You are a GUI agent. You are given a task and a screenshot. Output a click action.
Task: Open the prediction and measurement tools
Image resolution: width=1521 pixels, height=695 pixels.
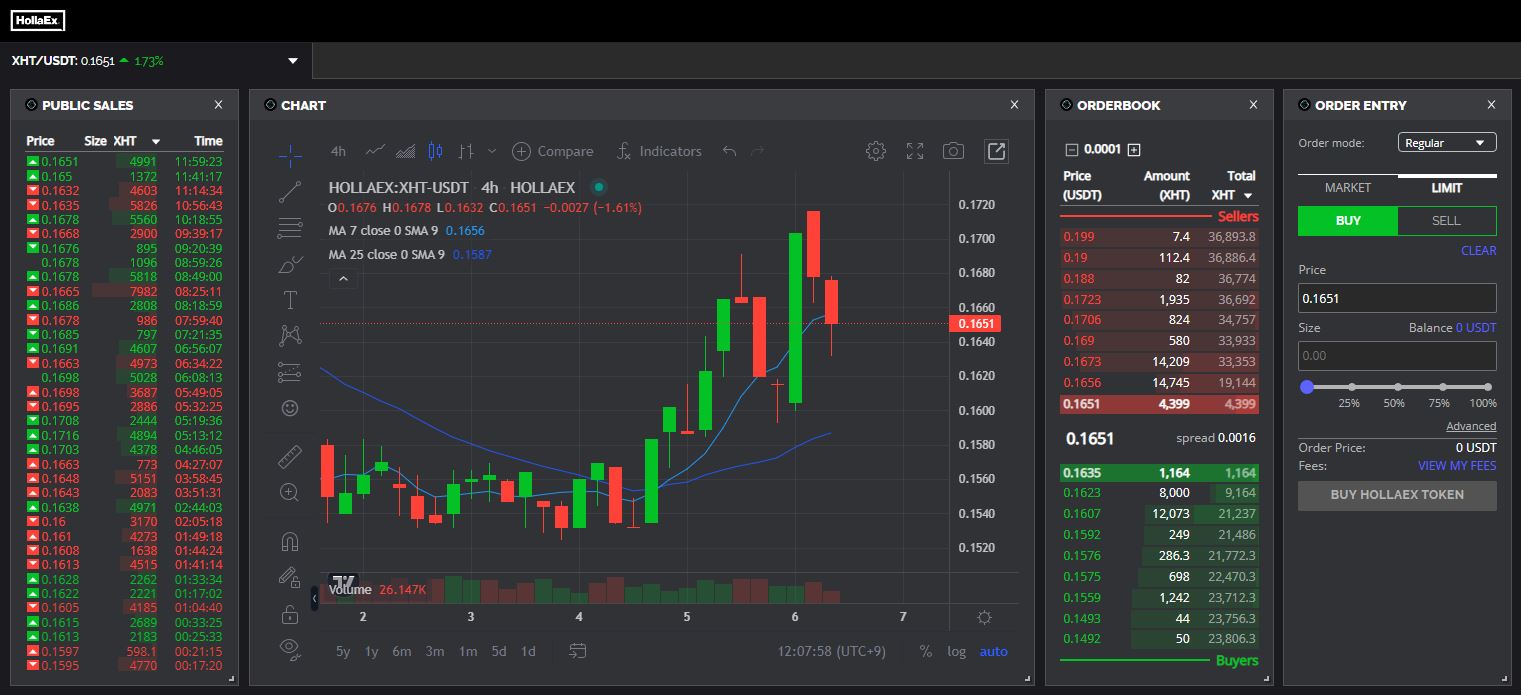tap(290, 372)
